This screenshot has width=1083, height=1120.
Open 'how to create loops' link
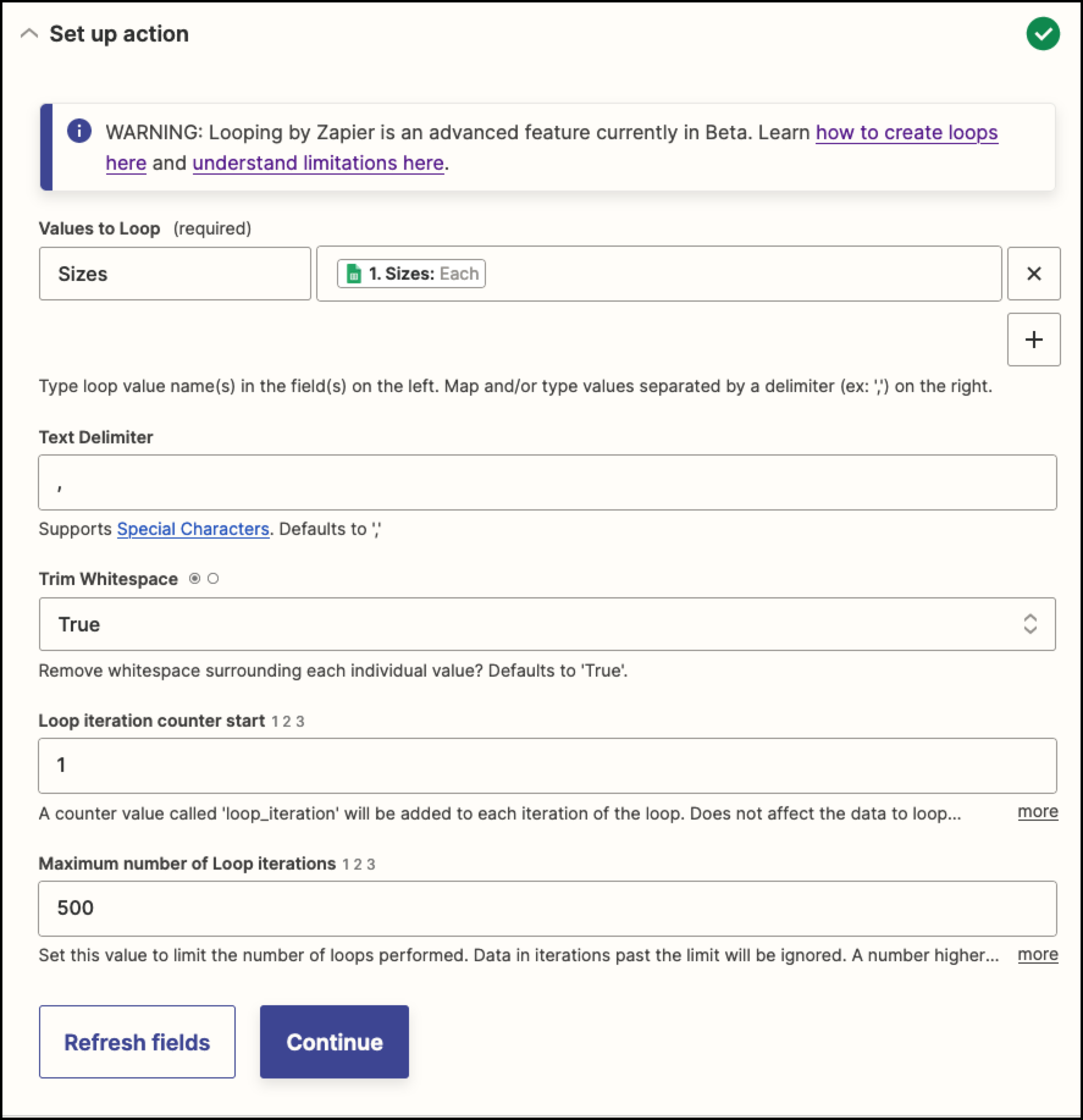pos(907,132)
